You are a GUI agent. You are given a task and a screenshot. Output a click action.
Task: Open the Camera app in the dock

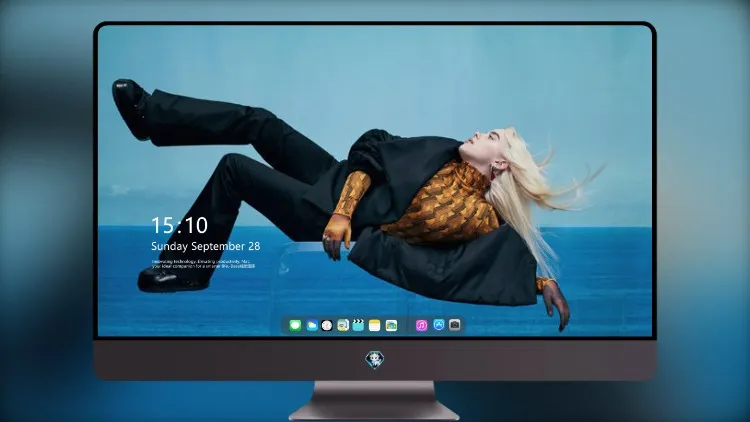tap(455, 325)
